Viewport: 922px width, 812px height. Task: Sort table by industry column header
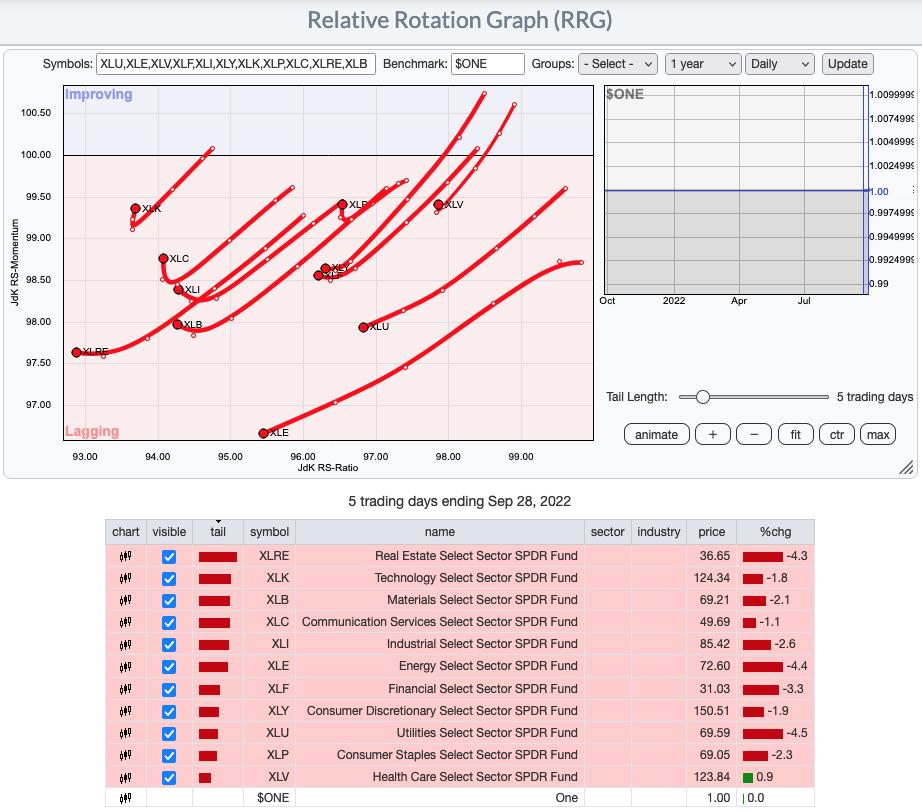[x=659, y=532]
